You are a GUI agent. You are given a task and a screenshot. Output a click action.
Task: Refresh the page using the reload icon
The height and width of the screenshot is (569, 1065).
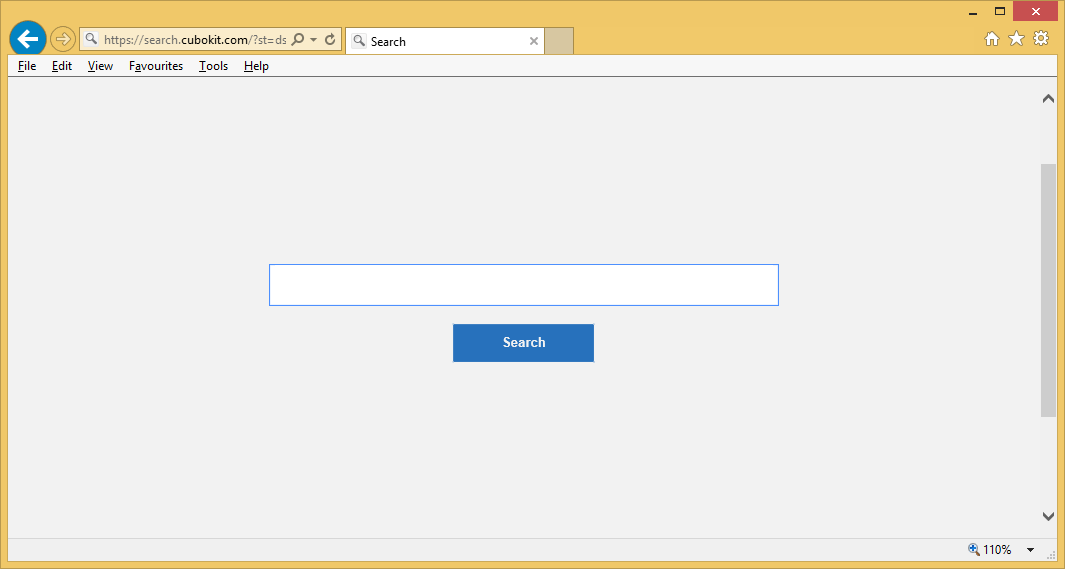pyautogui.click(x=330, y=40)
